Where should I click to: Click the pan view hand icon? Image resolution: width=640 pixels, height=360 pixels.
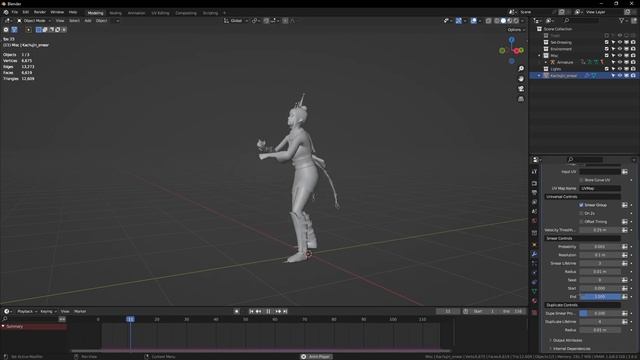(521, 79)
